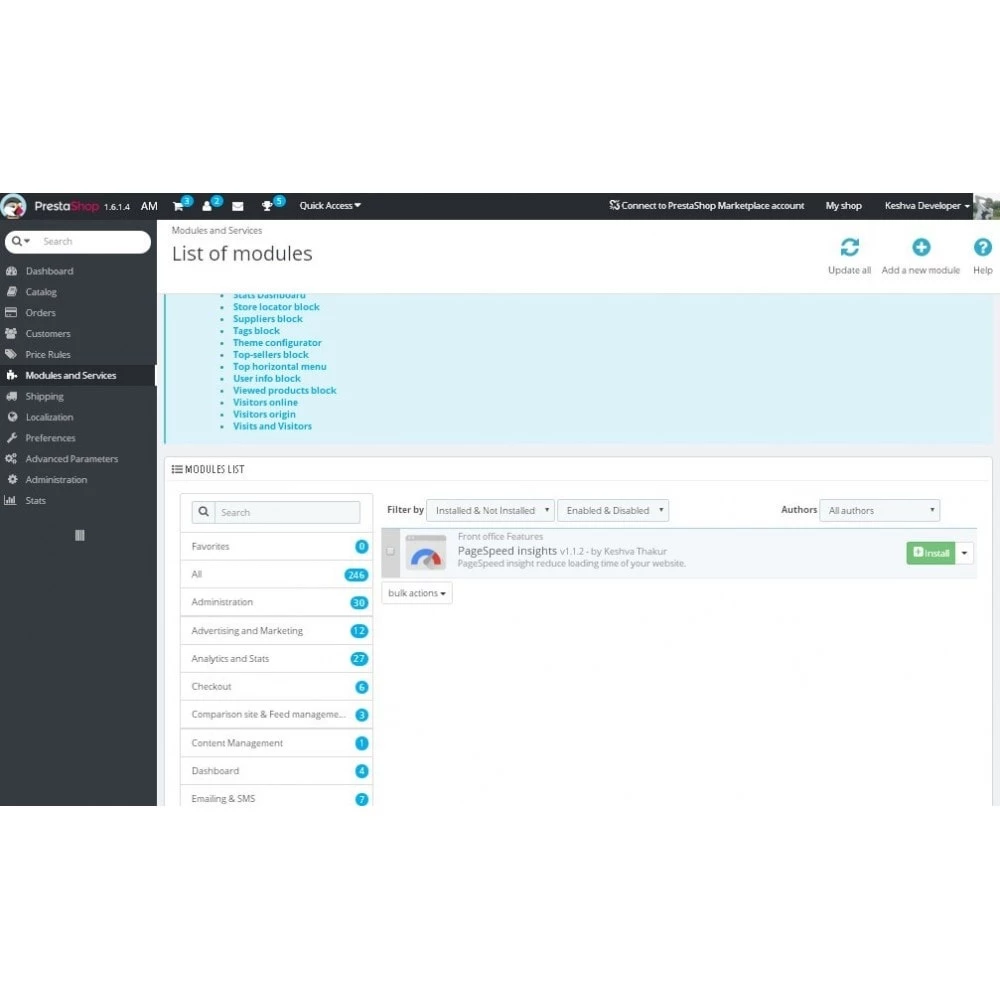Select the Content Management category
1000x1000 pixels.
[x=276, y=743]
